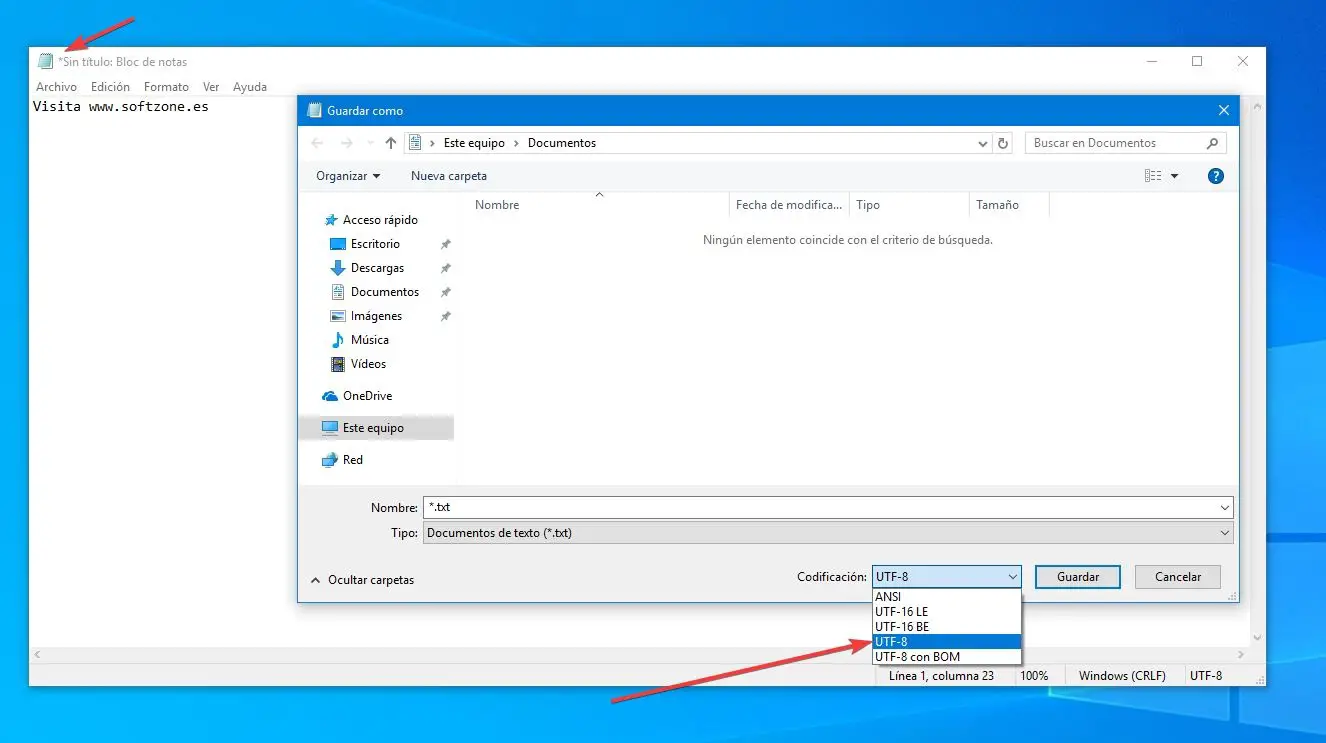1326x743 pixels.
Task: Open the view options dropdown arrow
Action: (1175, 176)
